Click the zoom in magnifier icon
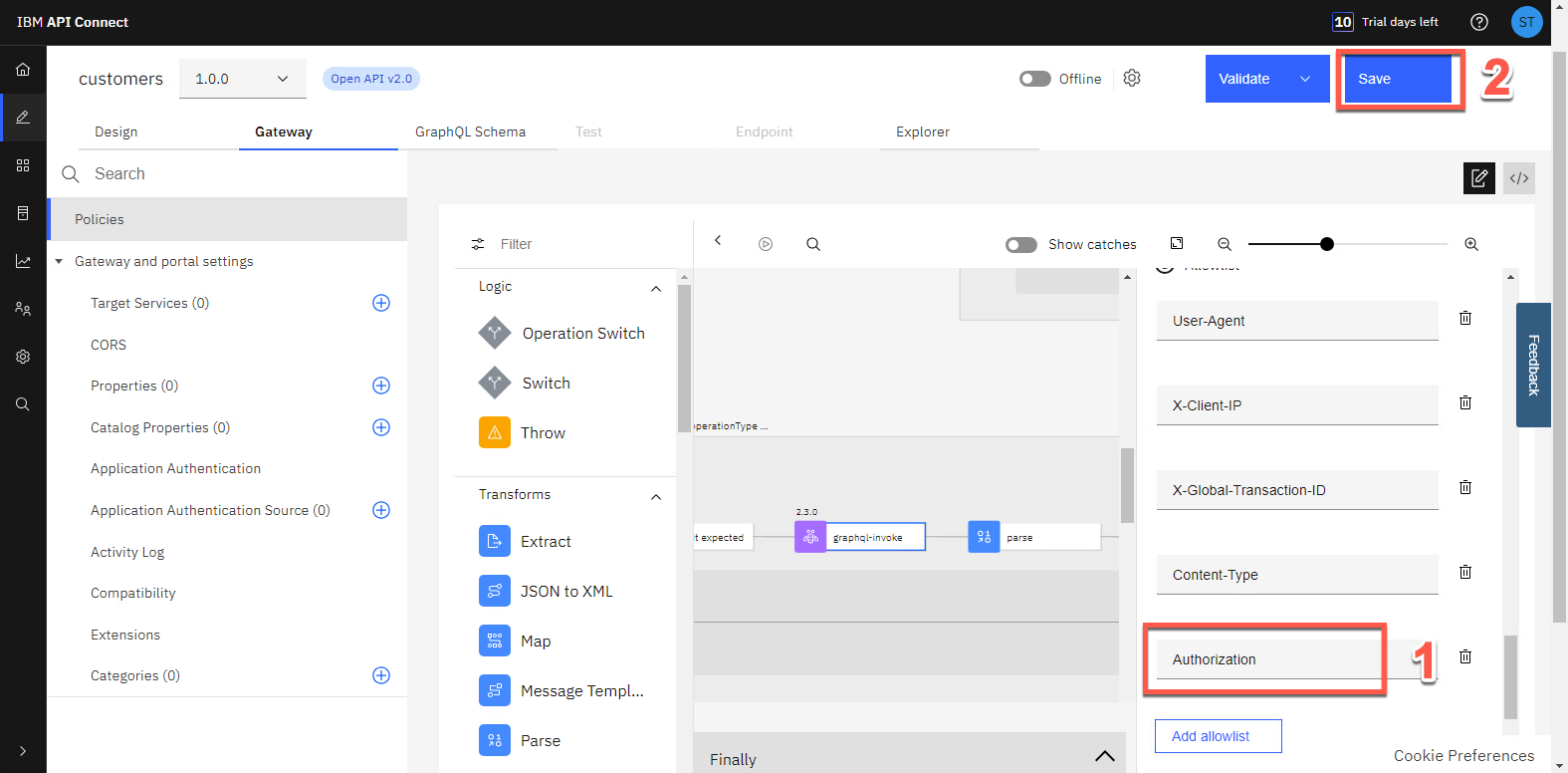The image size is (1568, 773). [x=1470, y=244]
